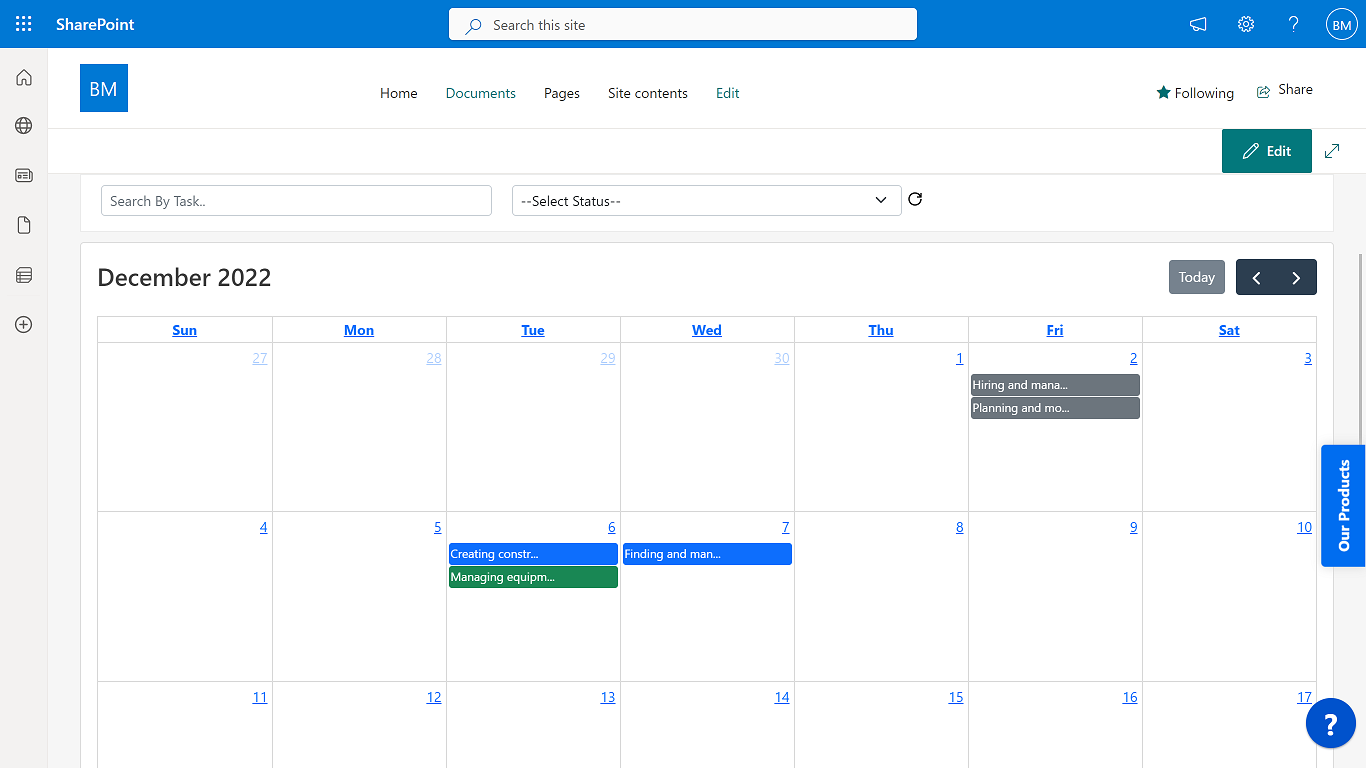
Task: Select day number 1
Action: (x=960, y=358)
